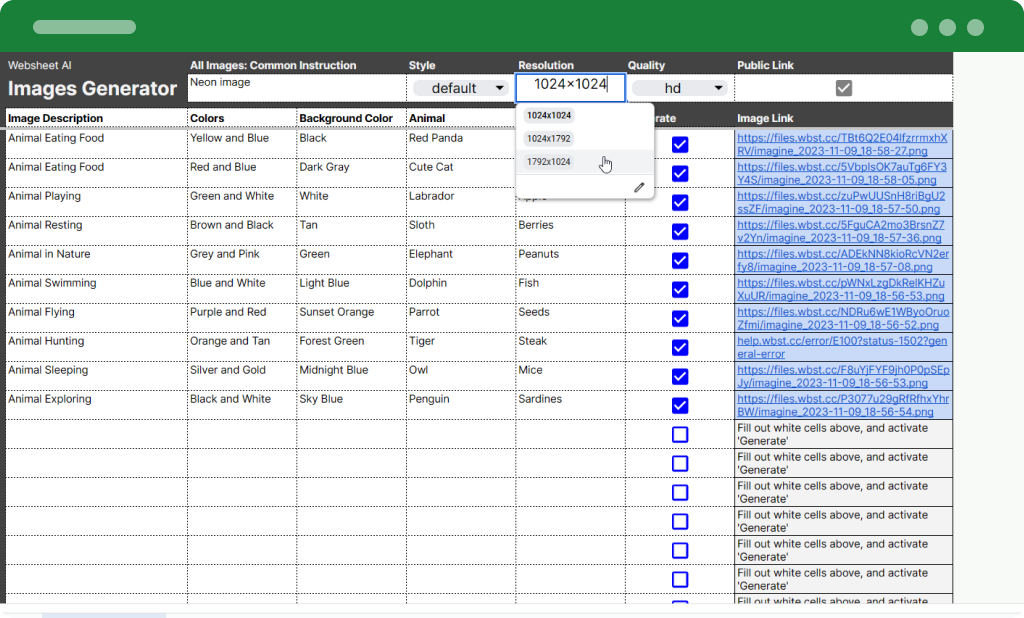Choose the 1024x1792 resolution option

[x=549, y=138]
